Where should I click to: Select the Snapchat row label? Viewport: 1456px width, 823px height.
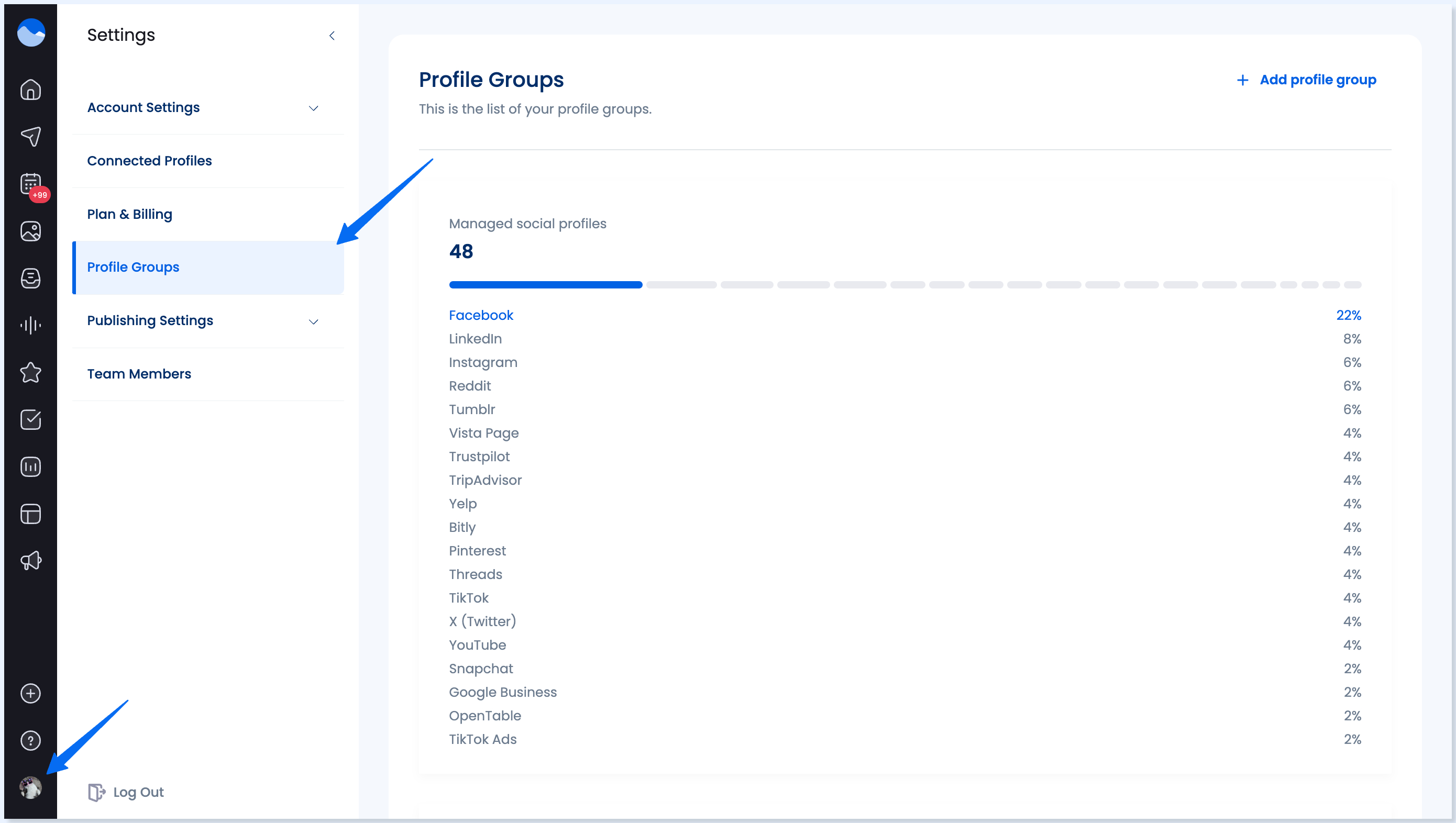(x=481, y=669)
